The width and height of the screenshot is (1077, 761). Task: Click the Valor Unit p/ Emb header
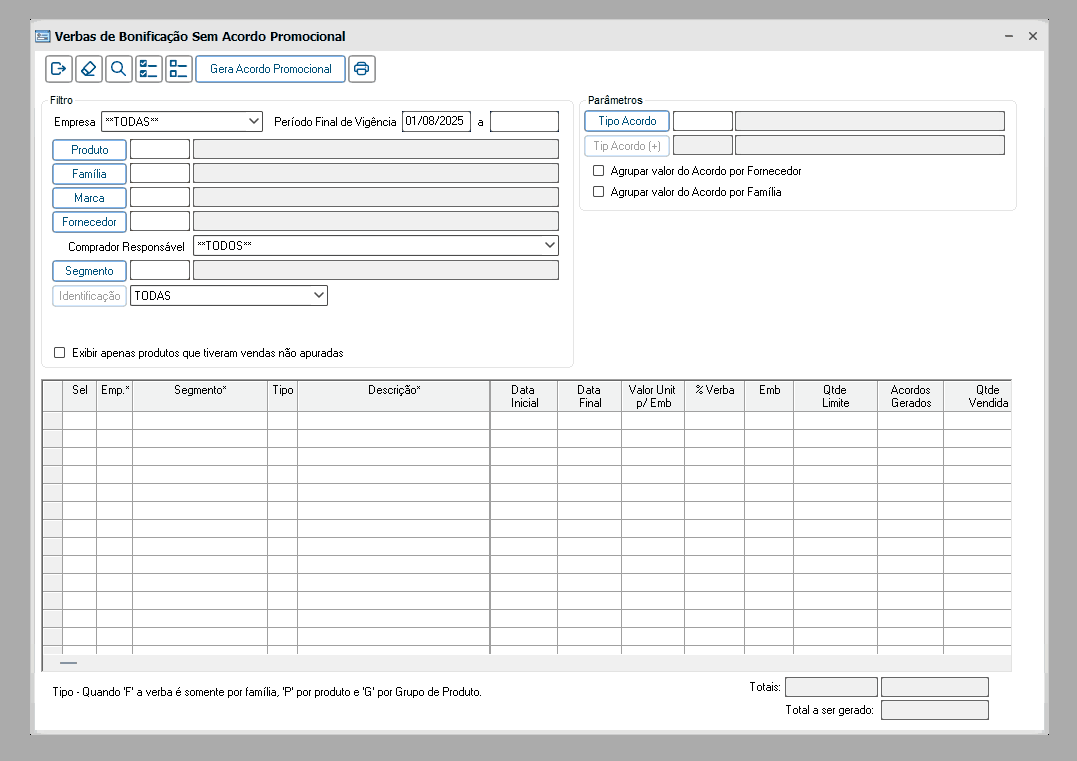(653, 396)
